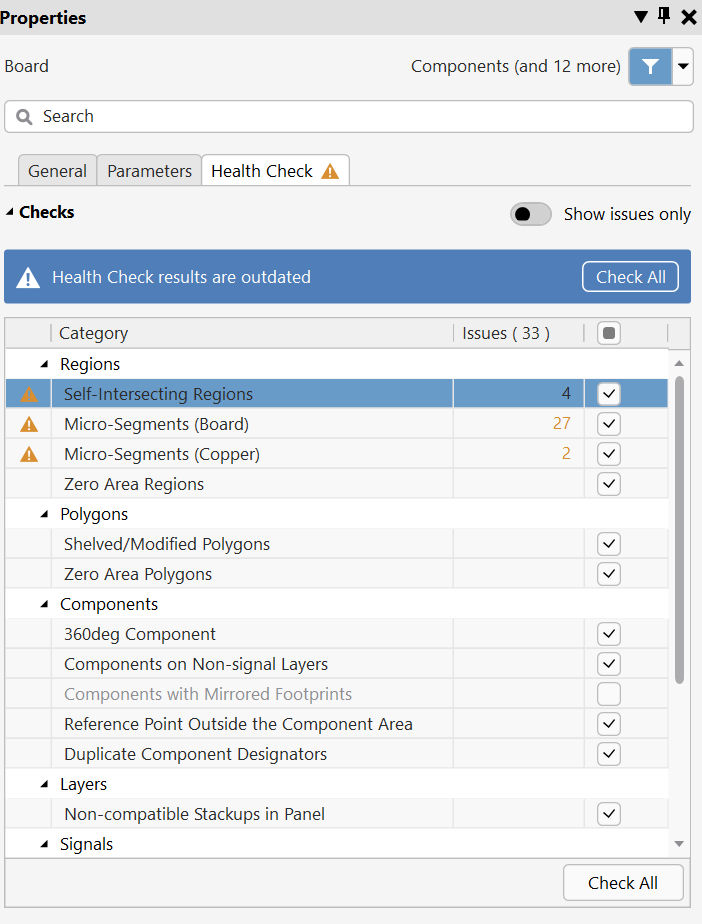Image resolution: width=702 pixels, height=924 pixels.
Task: Click the bottom Check All button
Action: coord(623,883)
